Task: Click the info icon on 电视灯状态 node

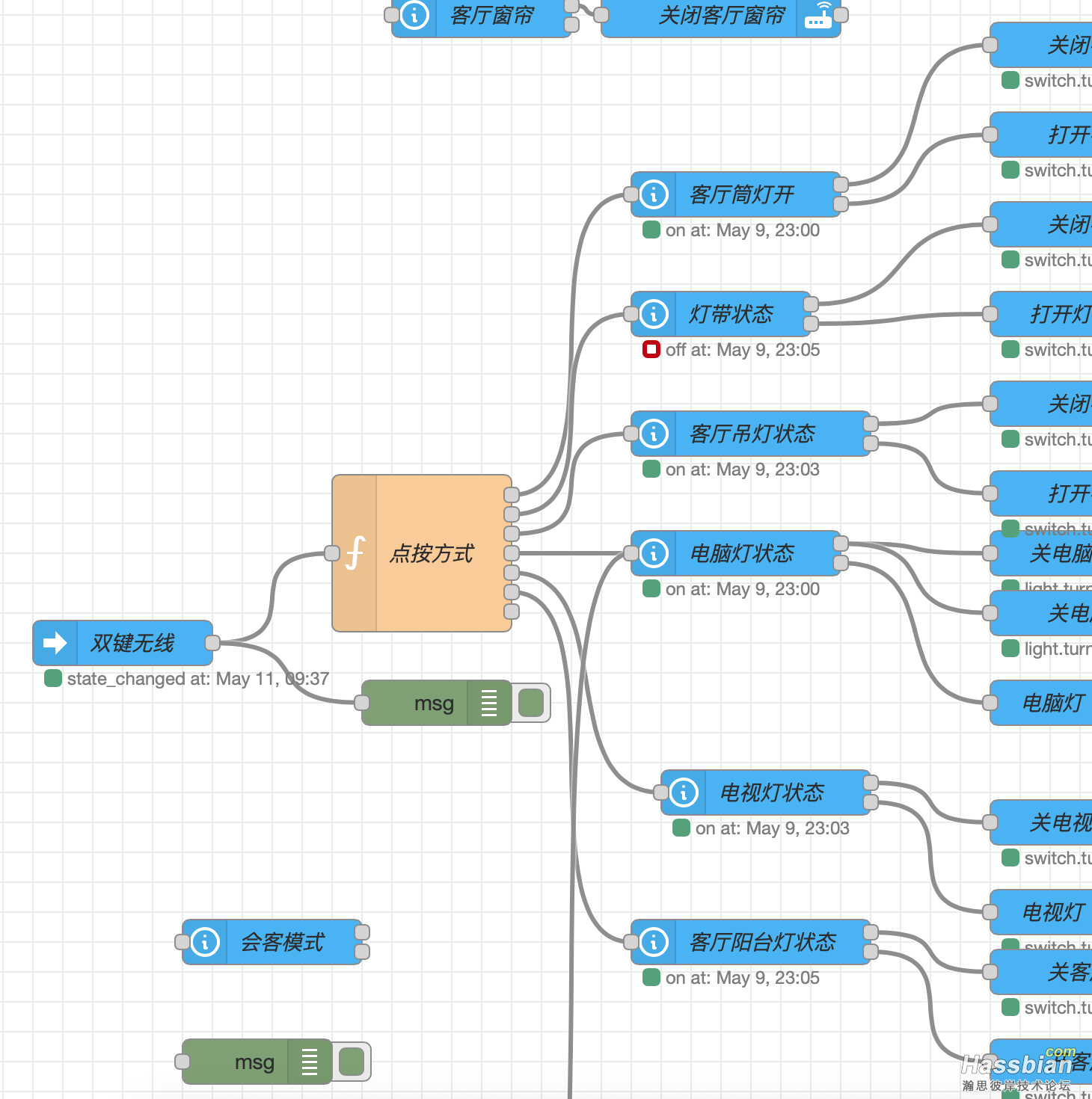Action: coord(684,792)
